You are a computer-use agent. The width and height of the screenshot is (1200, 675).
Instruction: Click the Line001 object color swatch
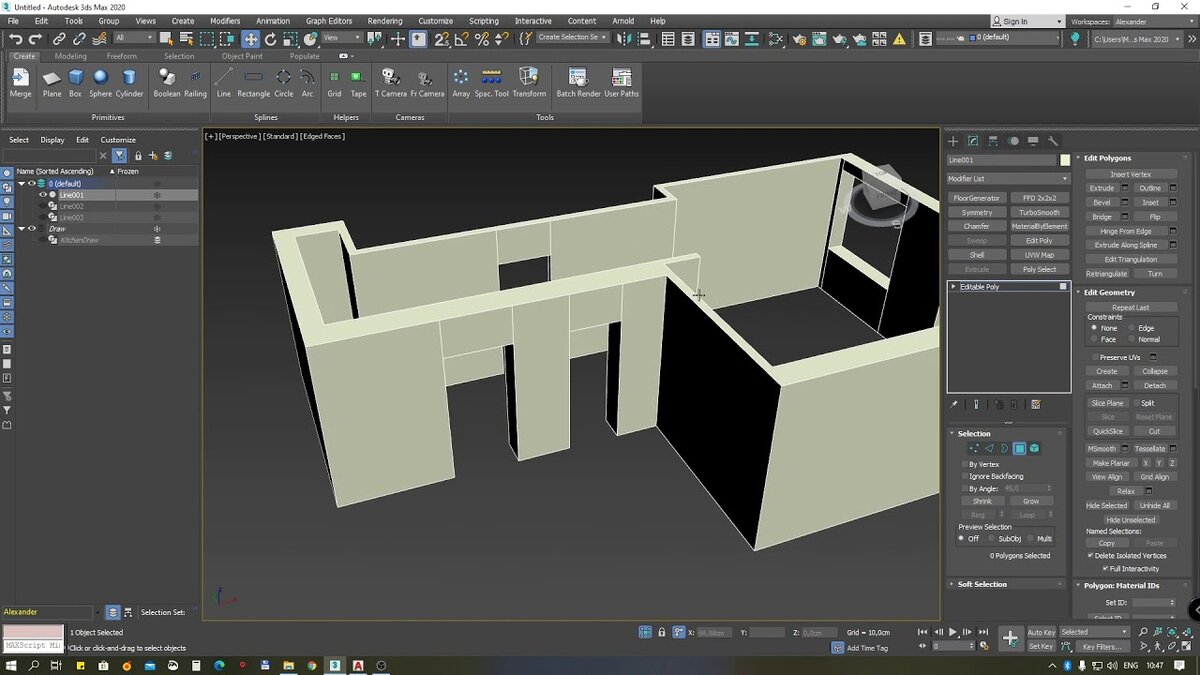point(1065,160)
